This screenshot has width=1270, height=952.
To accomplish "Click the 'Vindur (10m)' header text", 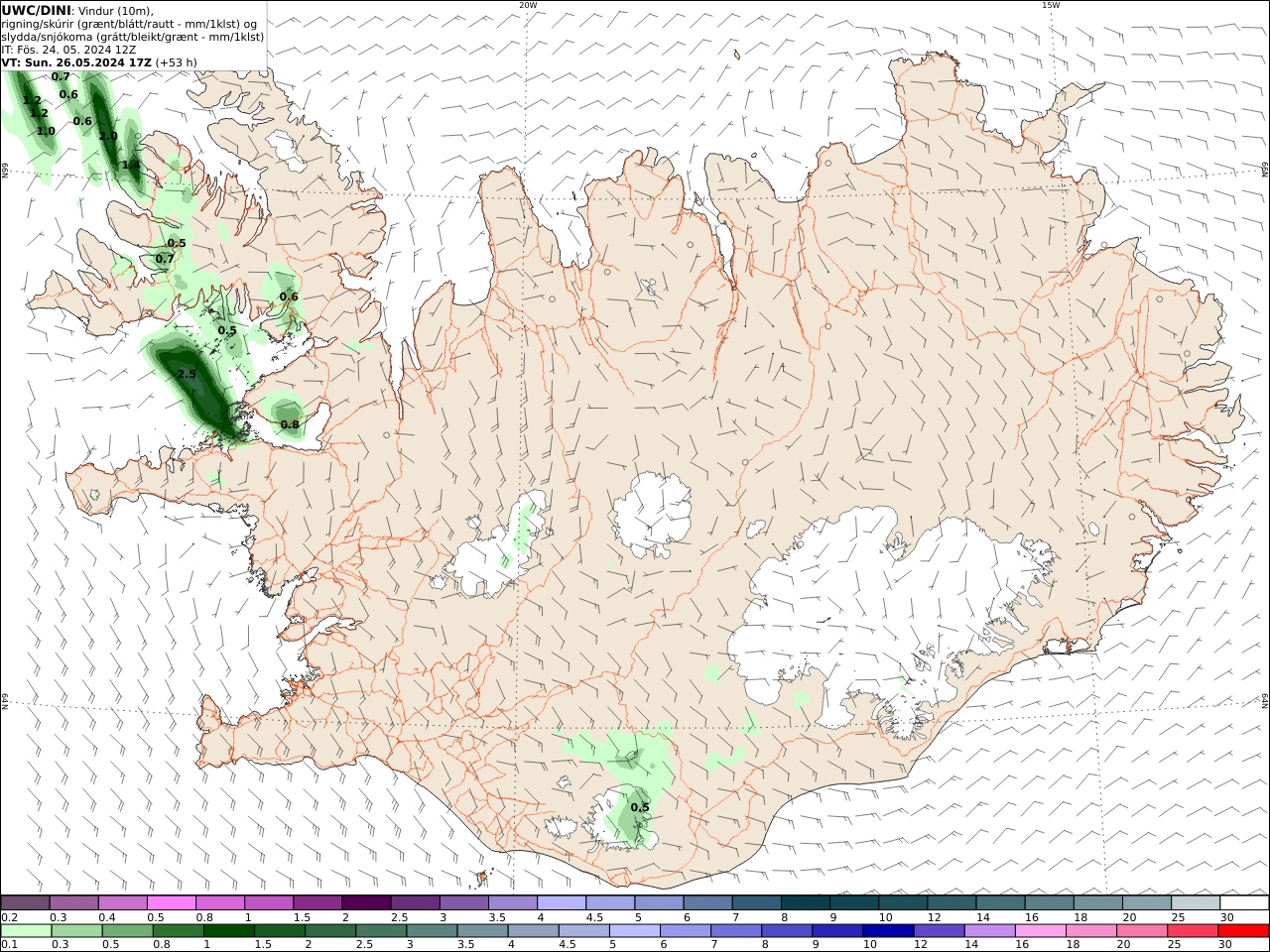I will click(114, 10).
